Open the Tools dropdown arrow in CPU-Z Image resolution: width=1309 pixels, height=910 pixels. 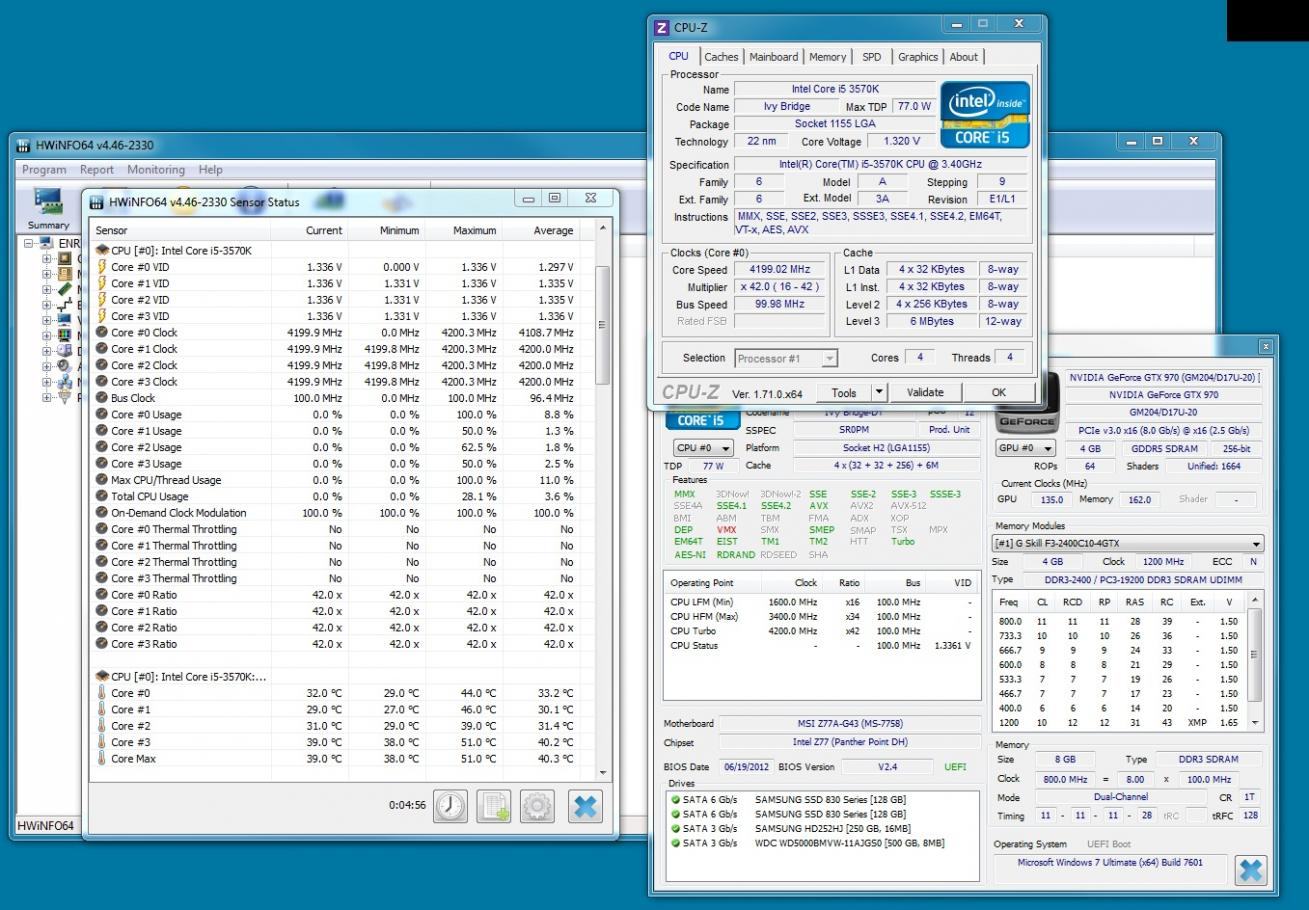click(879, 393)
